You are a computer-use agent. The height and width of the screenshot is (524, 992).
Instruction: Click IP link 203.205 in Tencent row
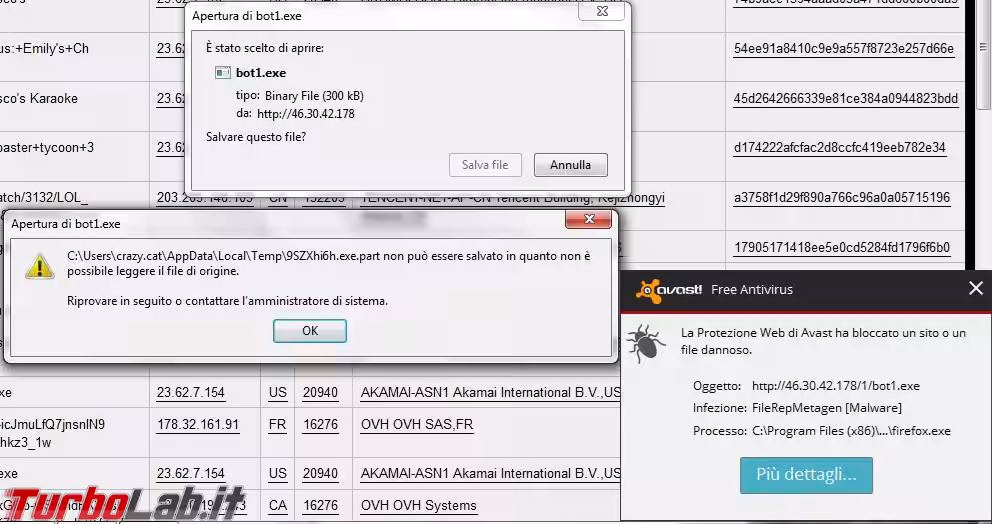point(205,198)
